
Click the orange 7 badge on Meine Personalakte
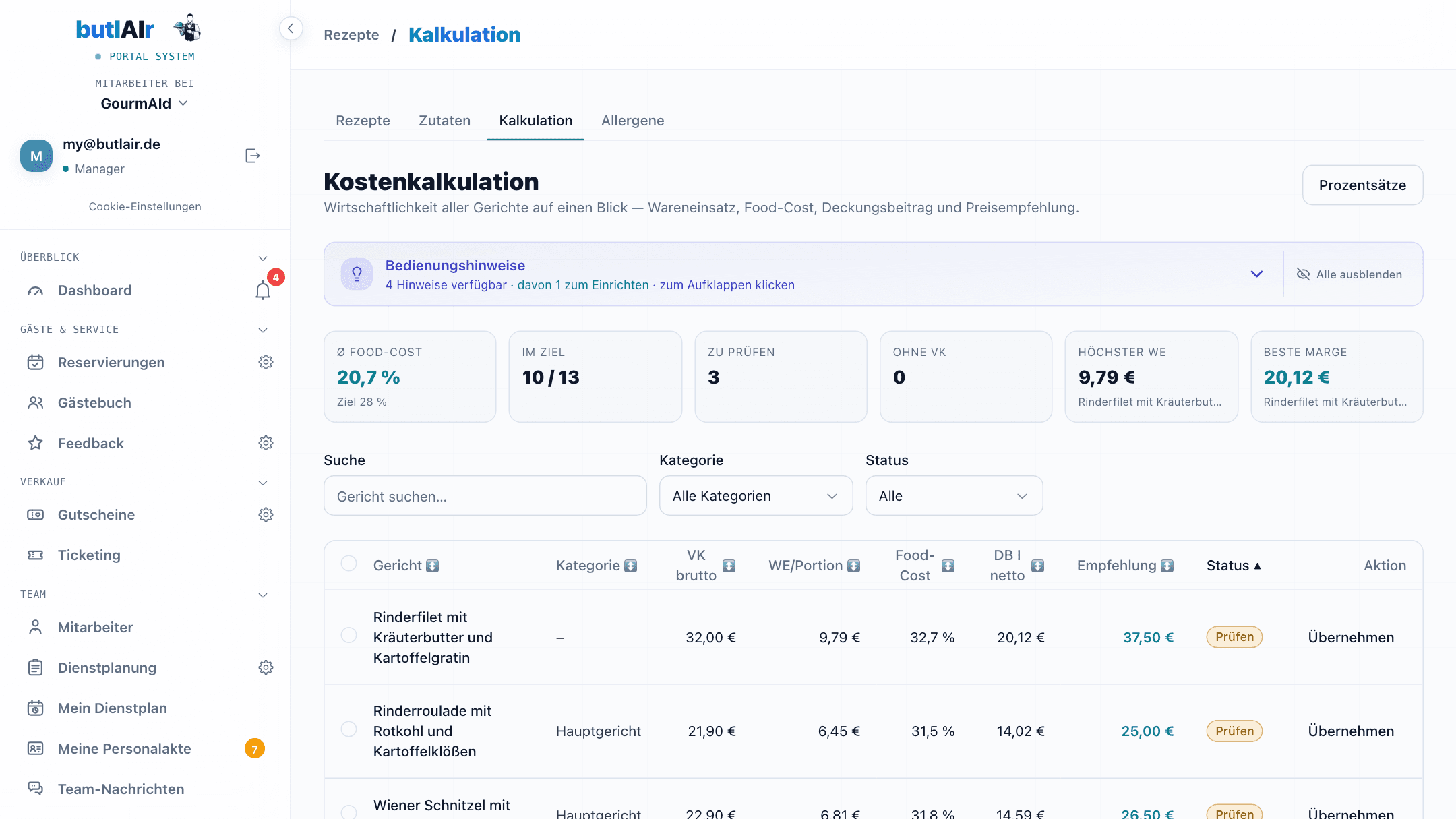[x=254, y=748]
